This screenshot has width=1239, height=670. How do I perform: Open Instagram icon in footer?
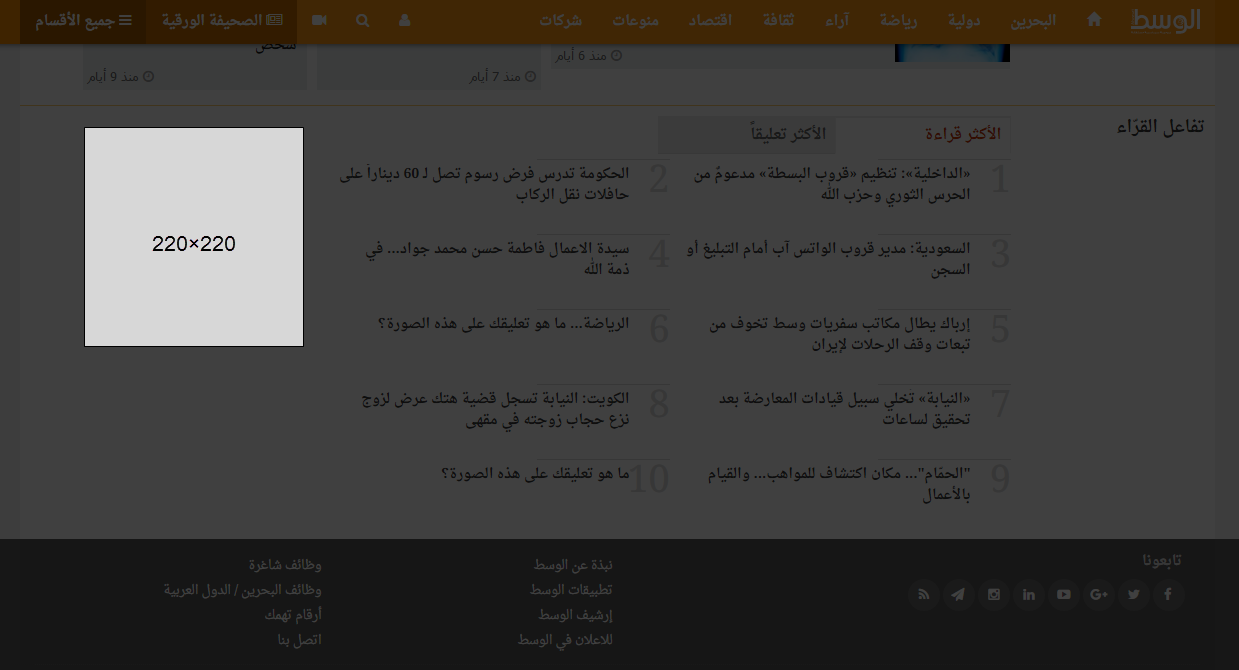993,595
